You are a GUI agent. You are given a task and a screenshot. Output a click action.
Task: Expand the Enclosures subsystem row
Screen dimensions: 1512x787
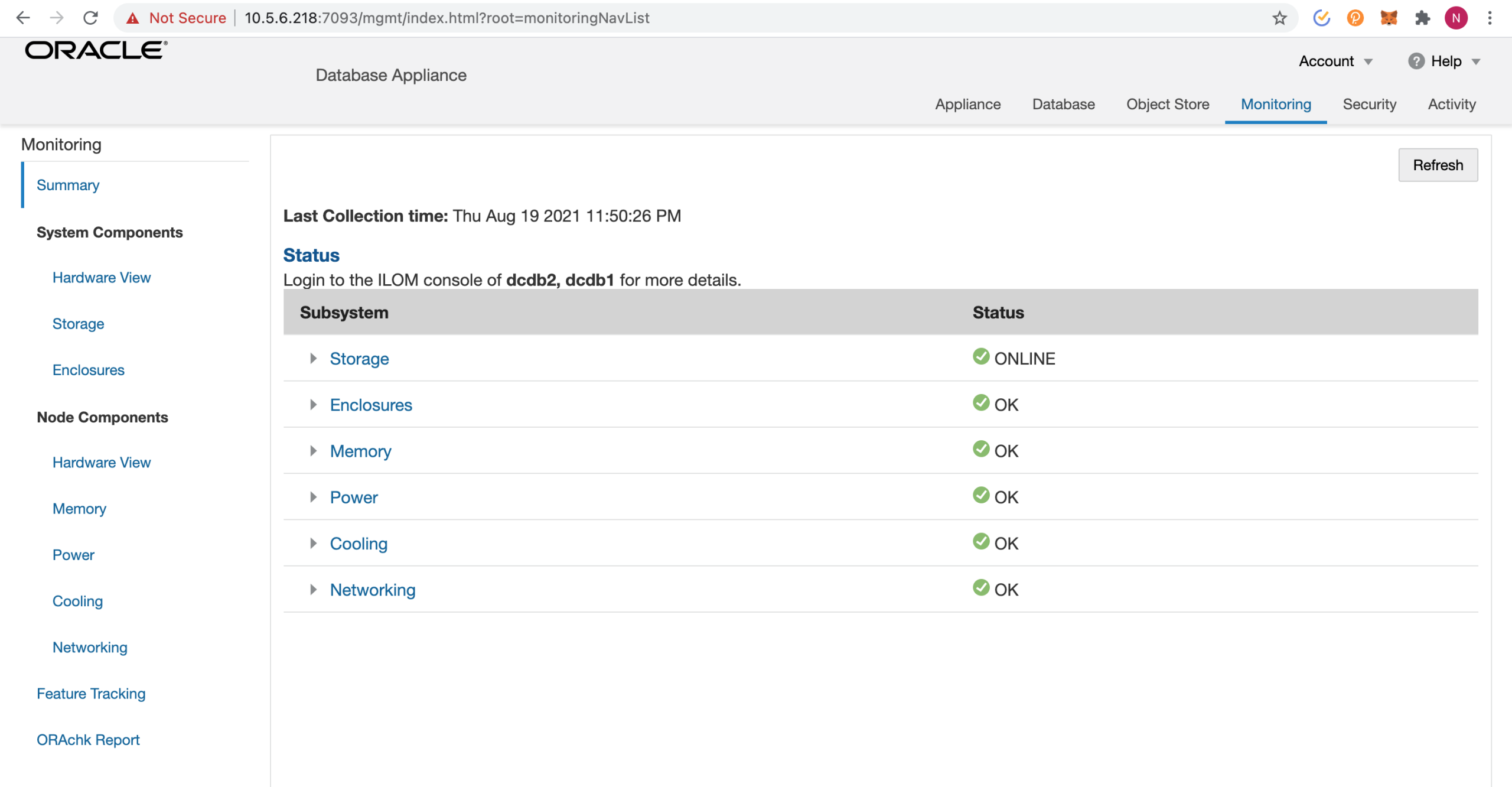tap(313, 404)
